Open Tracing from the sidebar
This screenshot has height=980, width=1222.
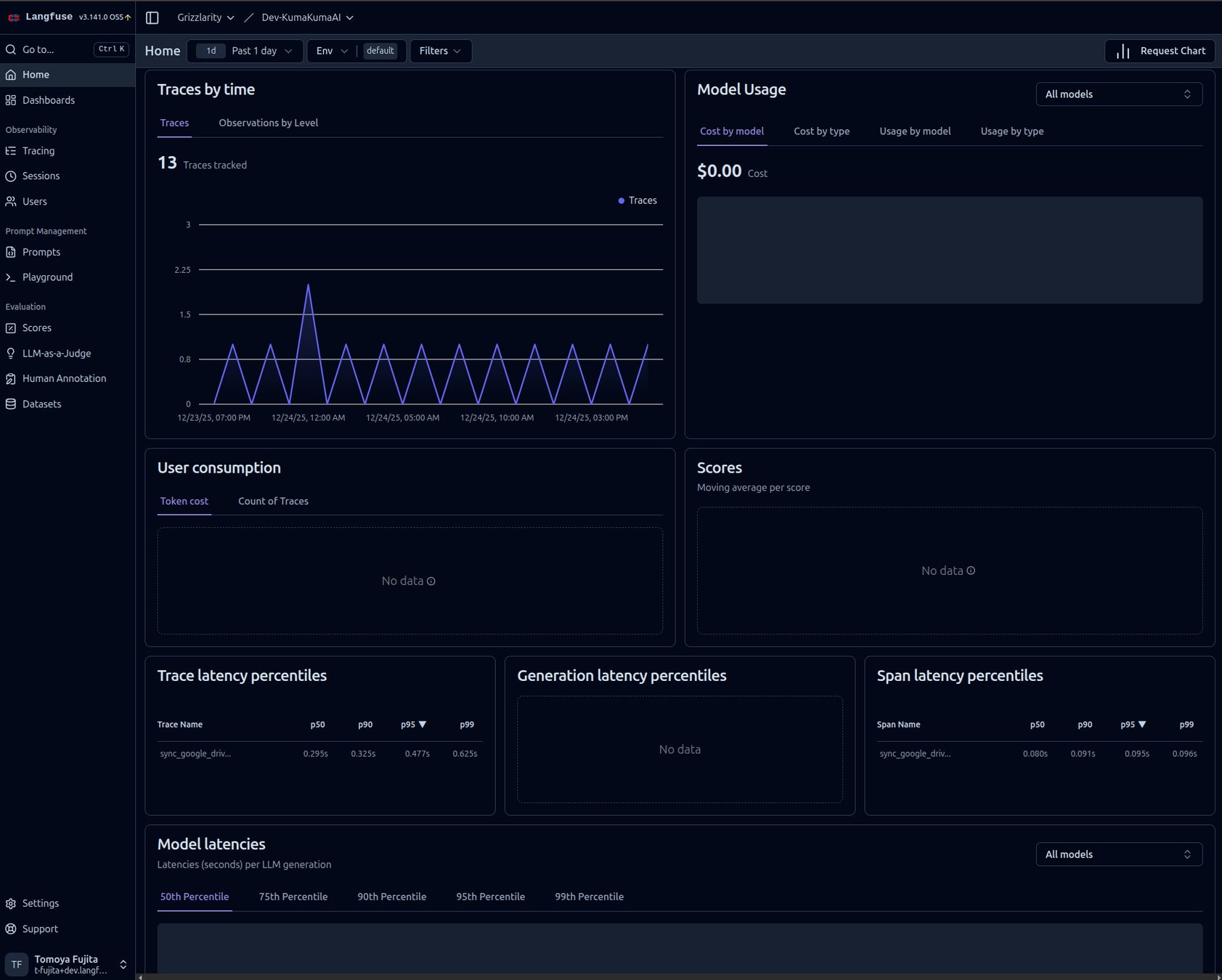point(38,151)
